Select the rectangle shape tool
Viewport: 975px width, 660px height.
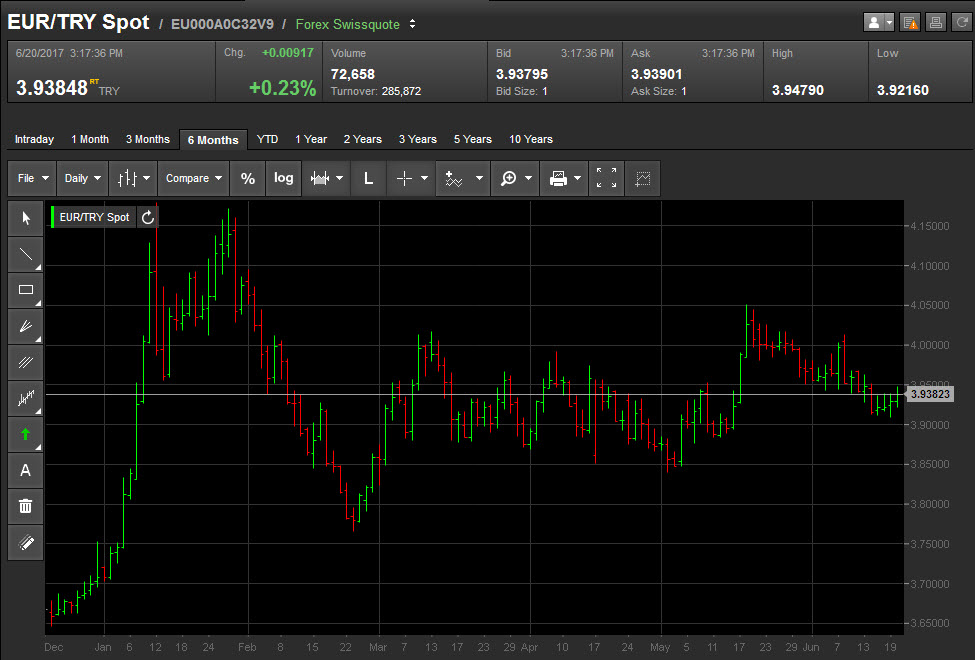pos(26,290)
